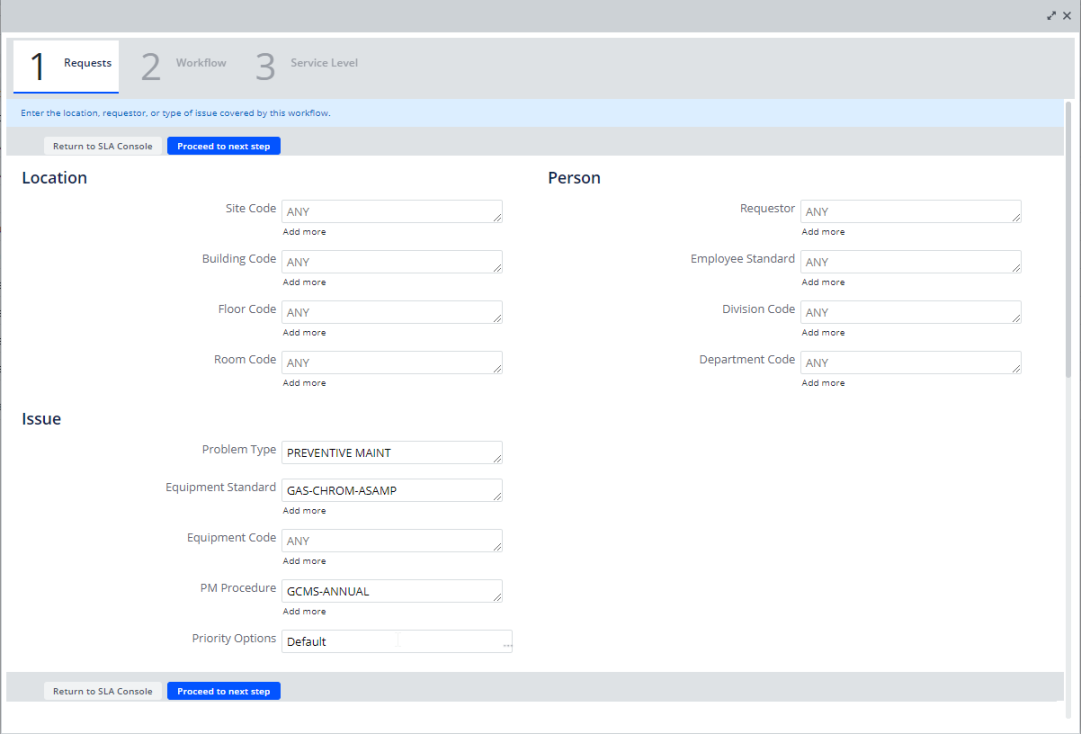Click the Employee Standard input field
The image size is (1082, 734).
click(x=910, y=262)
